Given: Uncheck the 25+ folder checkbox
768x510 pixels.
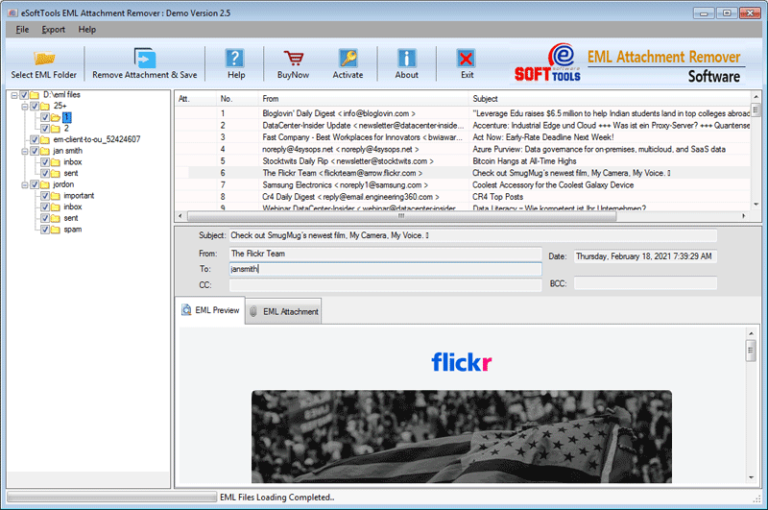Looking at the screenshot, I should 34,106.
